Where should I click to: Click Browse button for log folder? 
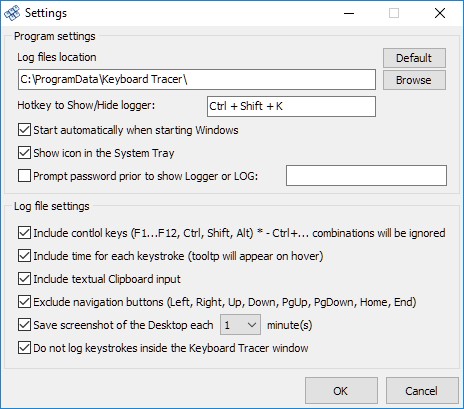(414, 80)
